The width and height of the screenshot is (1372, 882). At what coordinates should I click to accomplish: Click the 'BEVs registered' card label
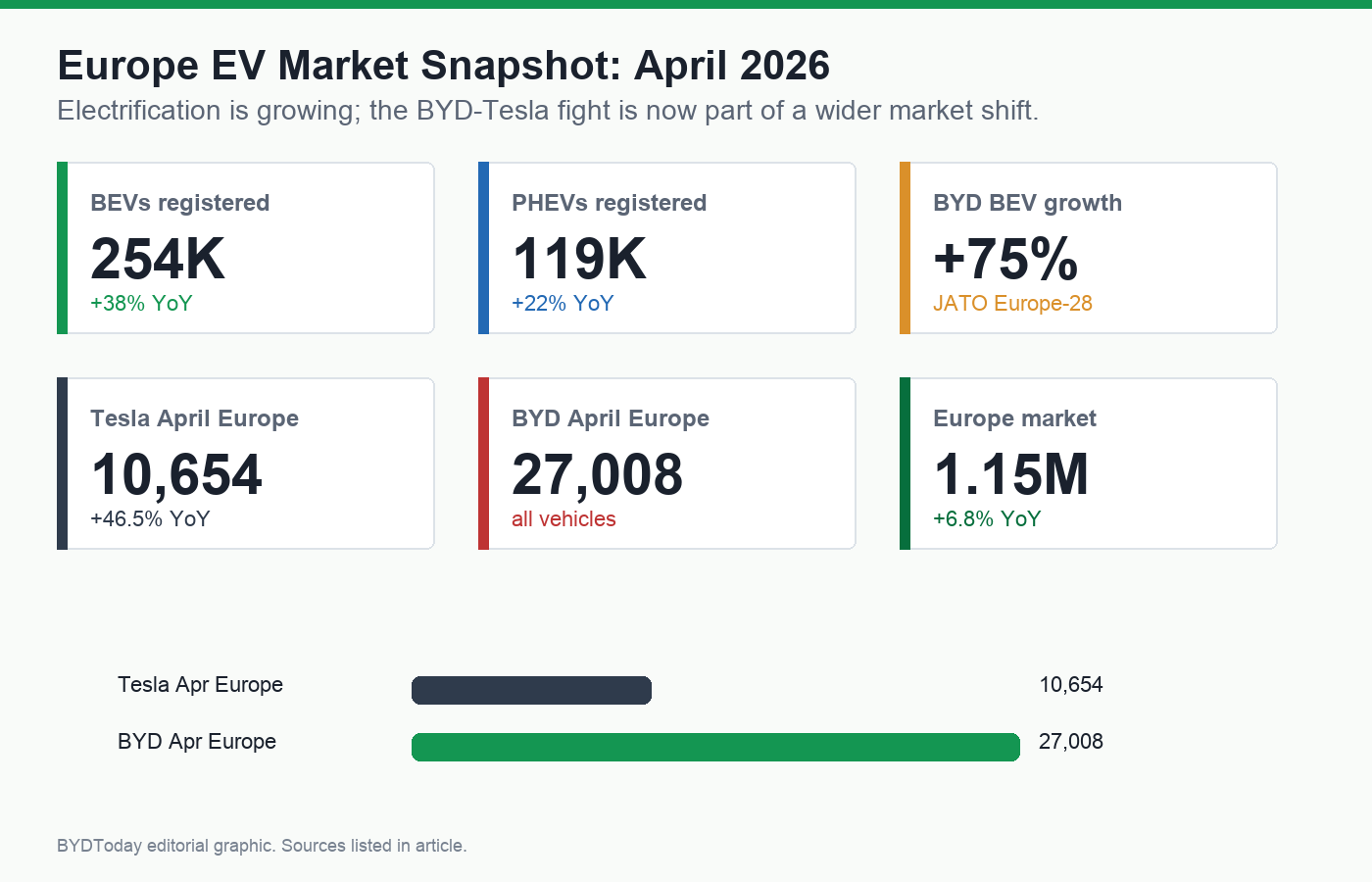click(179, 203)
